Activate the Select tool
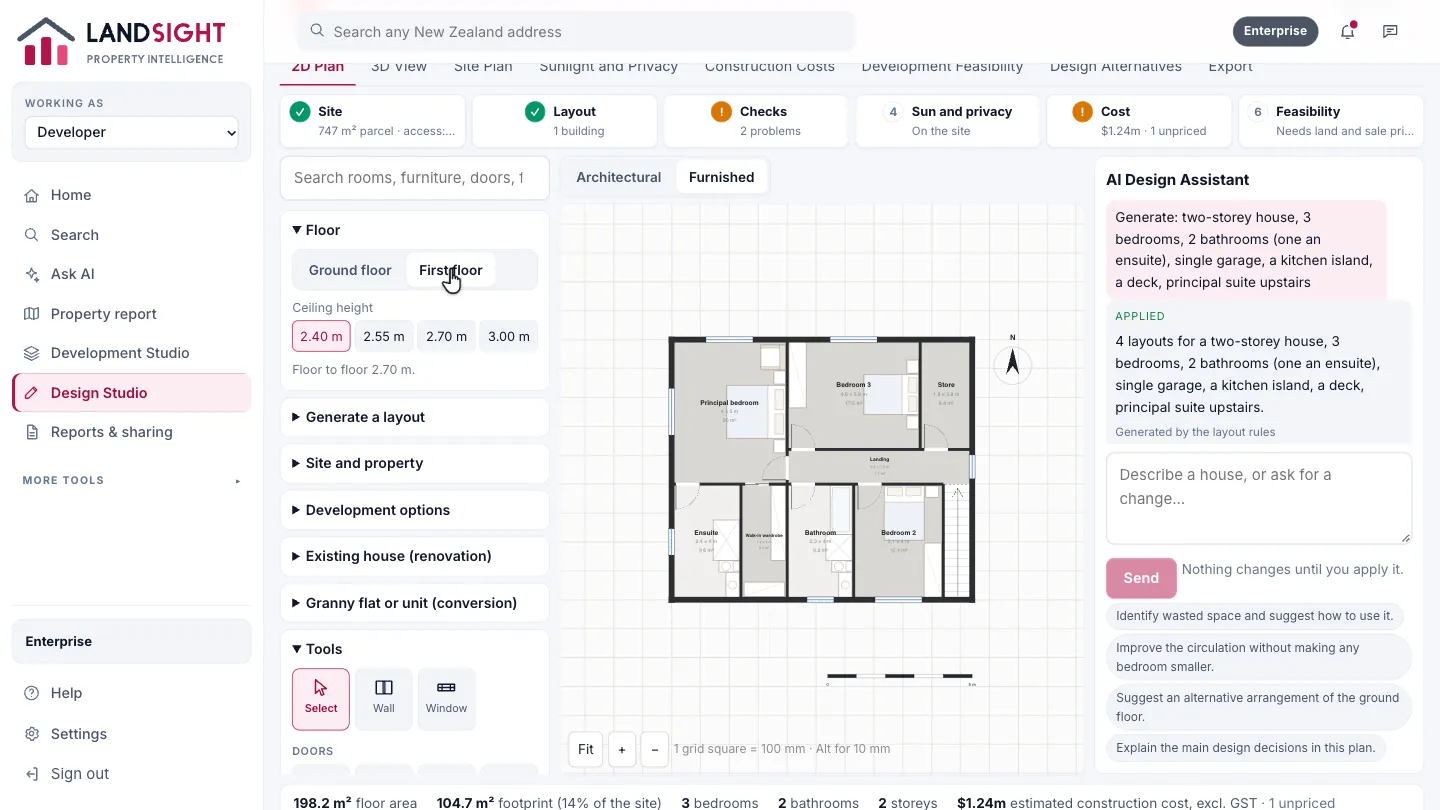This screenshot has height=810, width=1440. (x=321, y=698)
